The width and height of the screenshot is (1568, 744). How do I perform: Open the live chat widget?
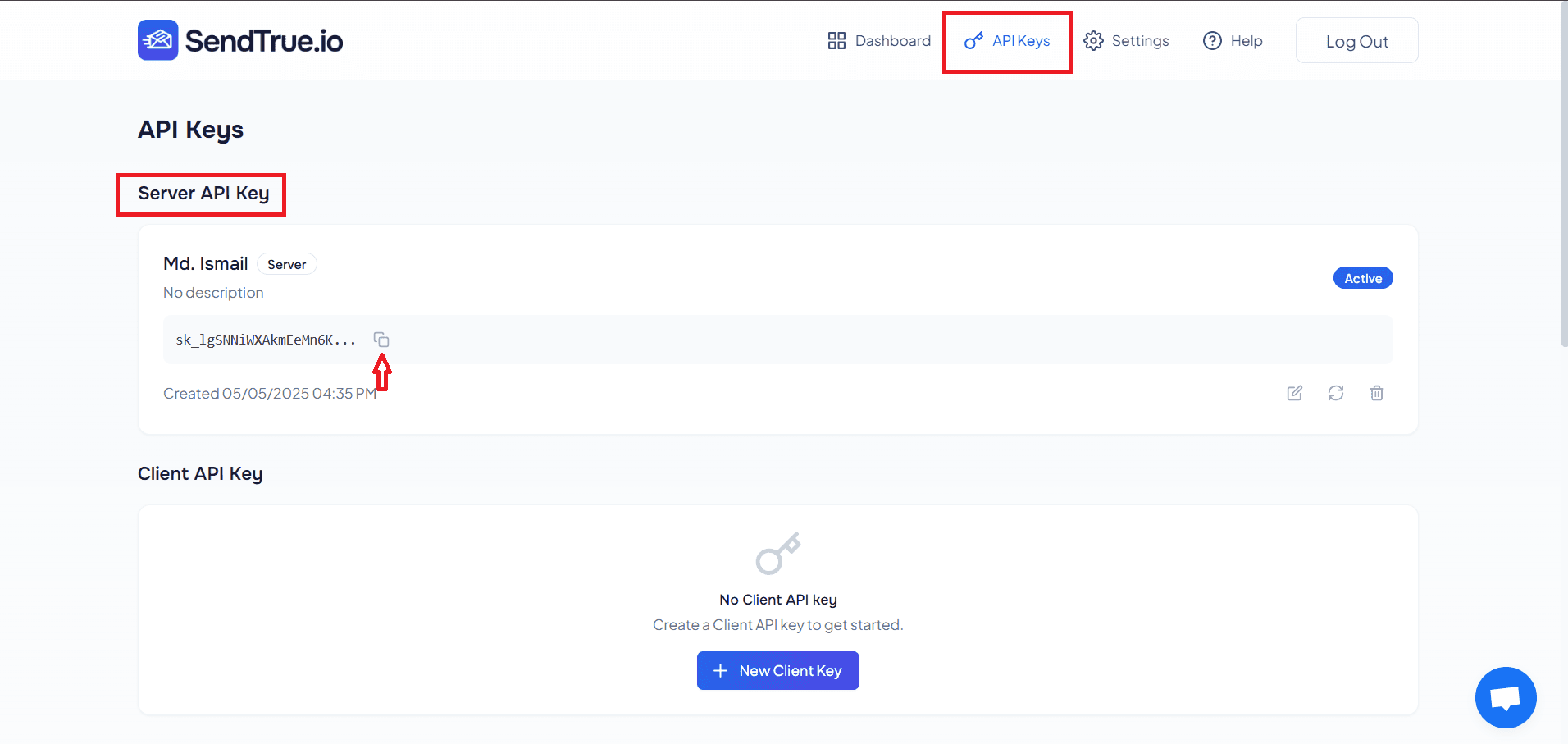[1506, 697]
